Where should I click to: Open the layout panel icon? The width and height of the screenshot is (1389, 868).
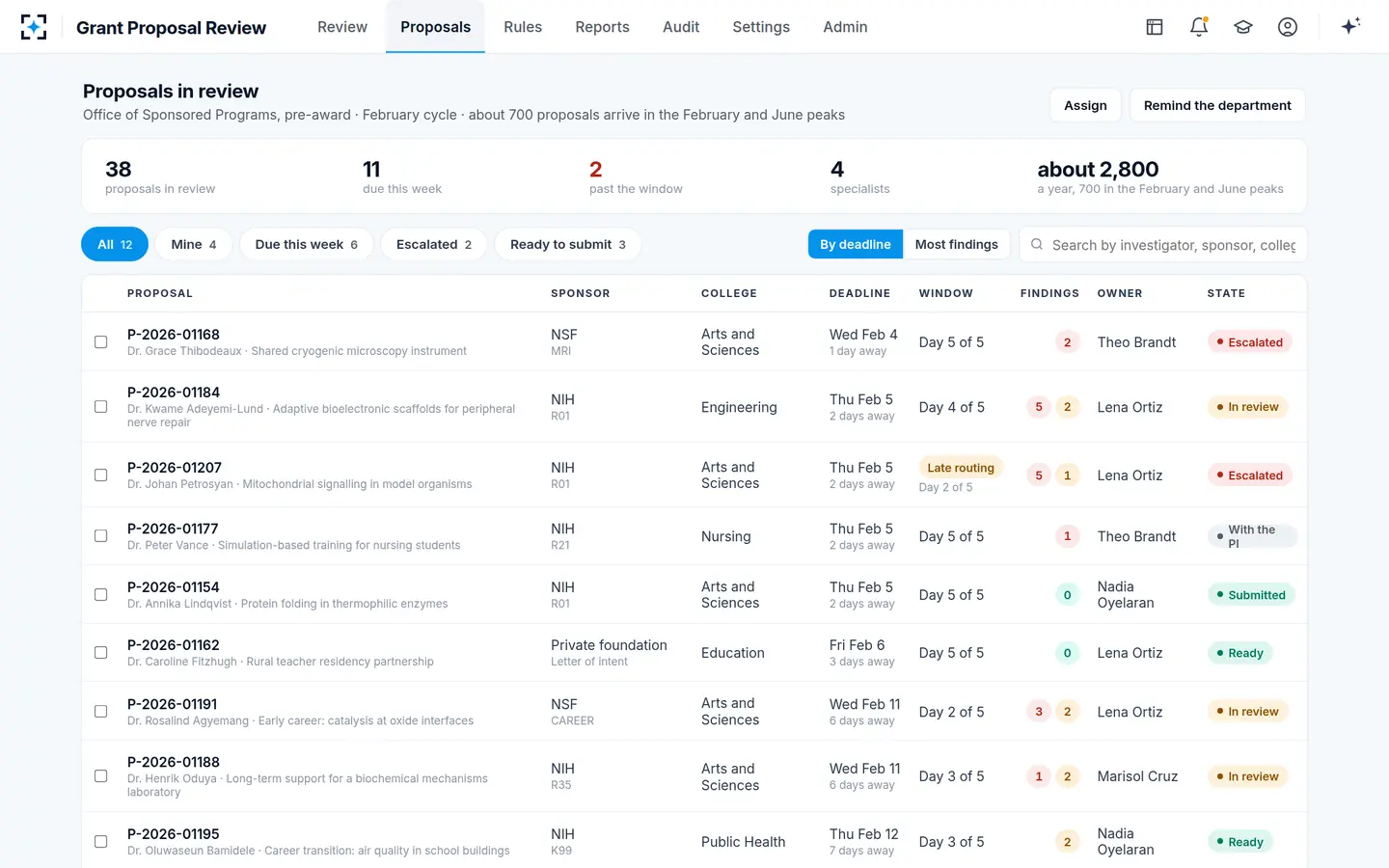pos(1155,27)
